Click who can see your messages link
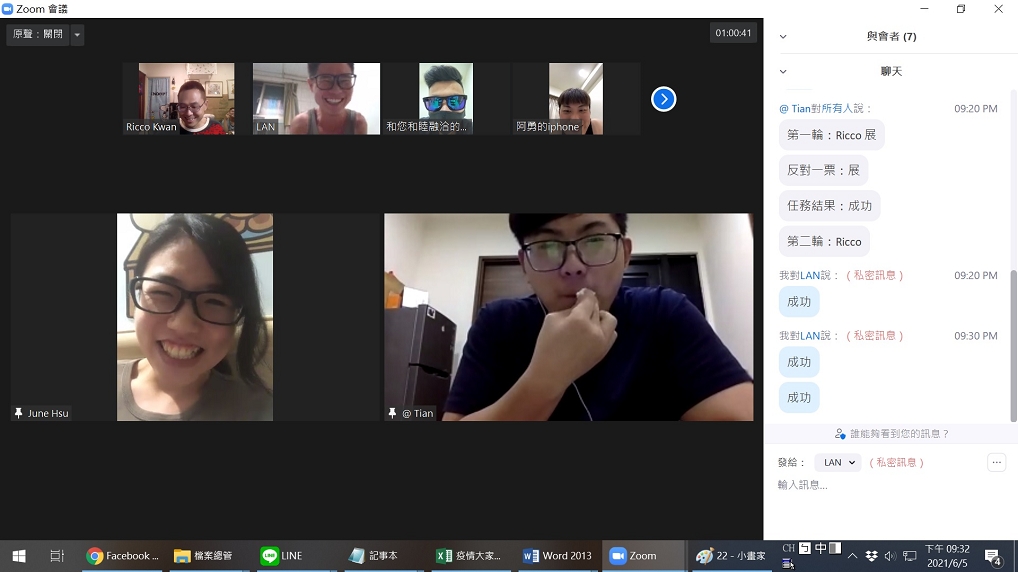 pyautogui.click(x=891, y=434)
